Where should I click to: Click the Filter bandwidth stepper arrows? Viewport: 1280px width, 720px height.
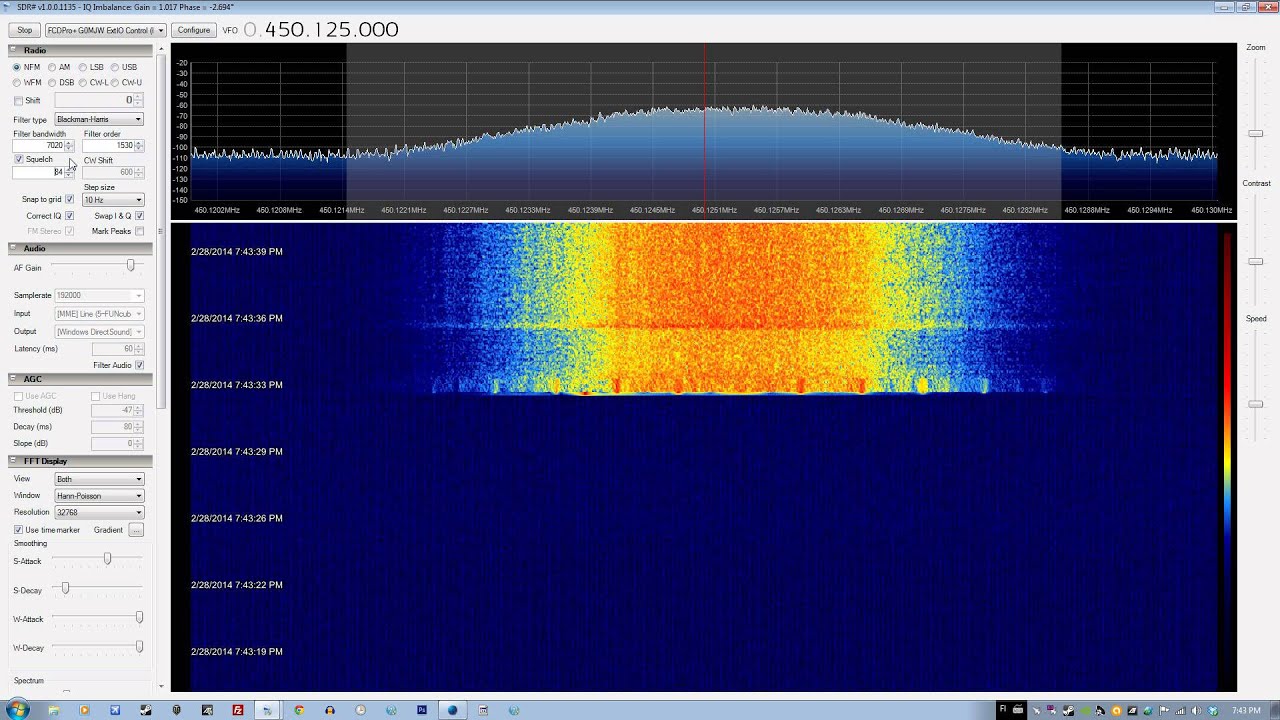(69, 145)
